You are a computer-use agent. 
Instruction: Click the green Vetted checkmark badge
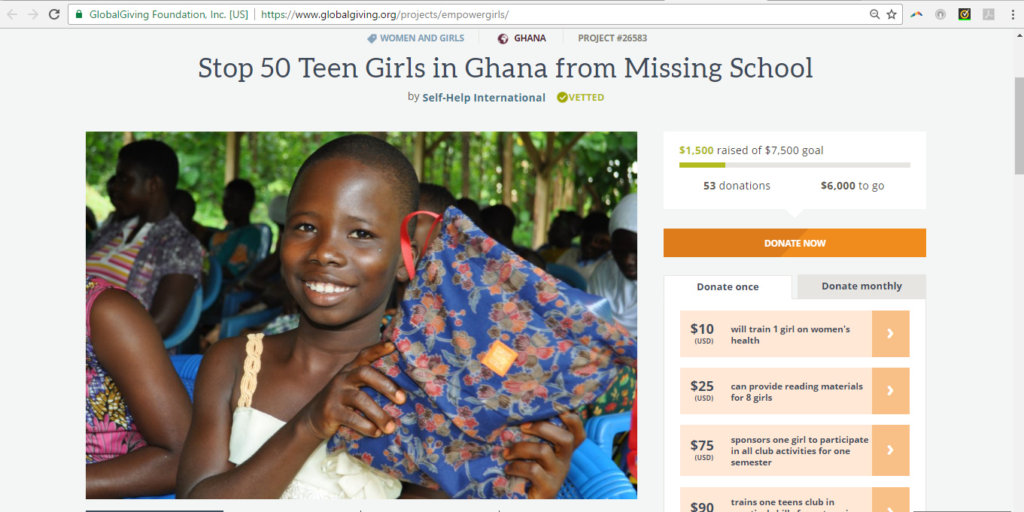coord(562,97)
